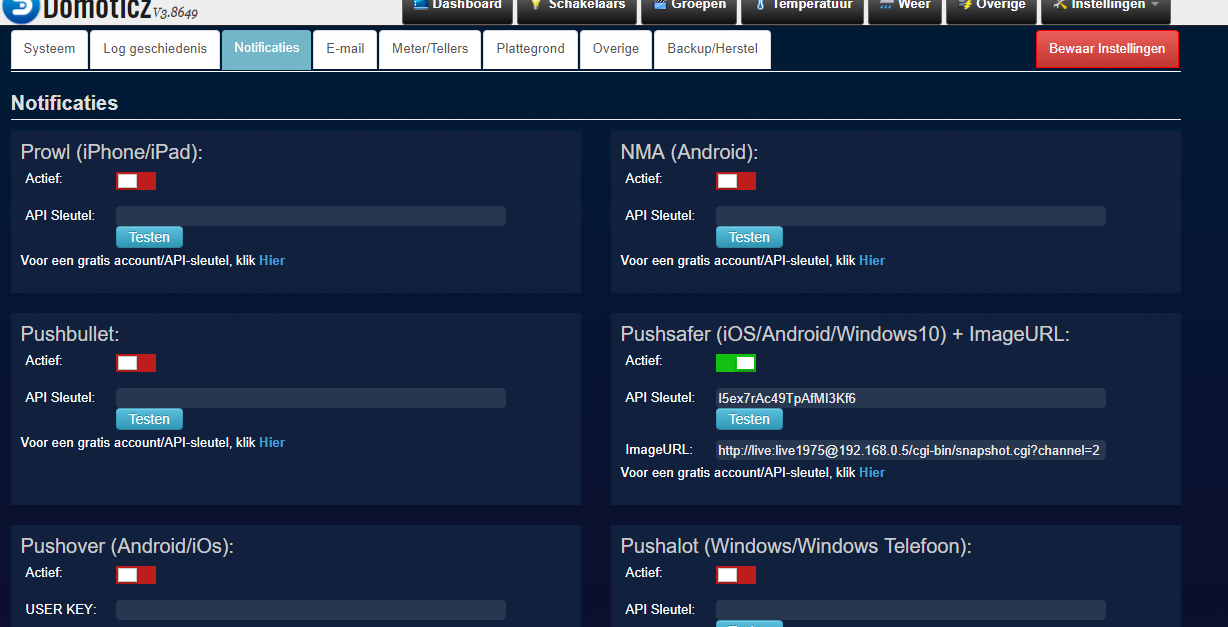Click the NMA (Android) heading
1228x627 pixels.
click(690, 152)
